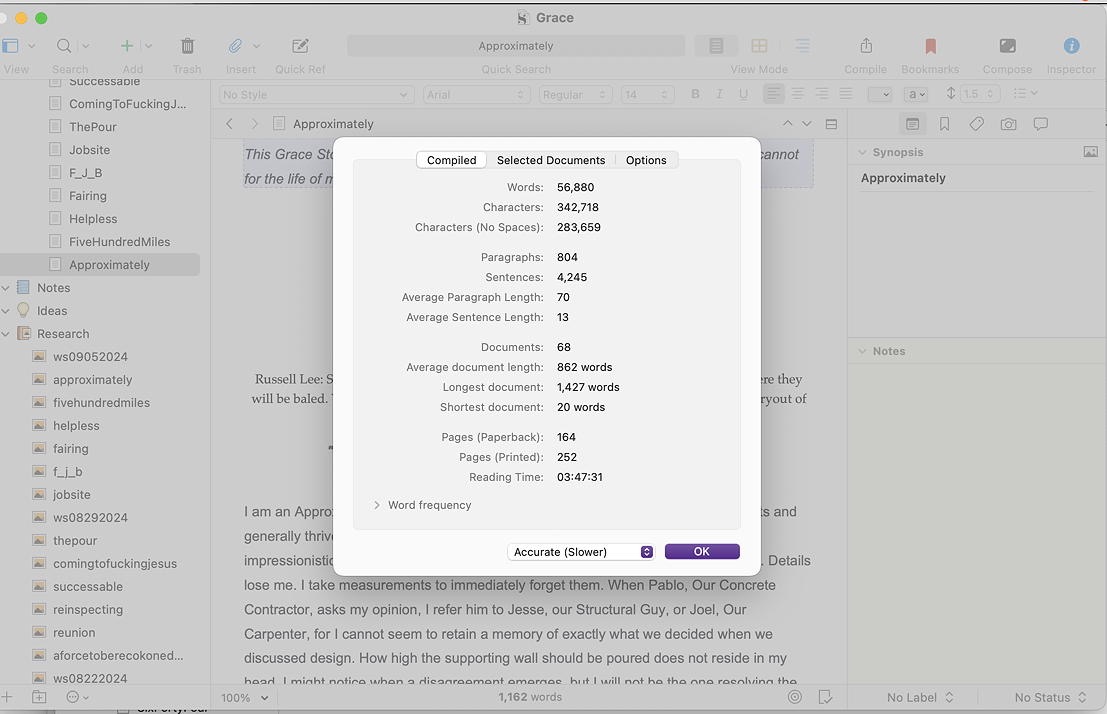
Task: Click the green Add plus icon
Action: pyautogui.click(x=126, y=46)
